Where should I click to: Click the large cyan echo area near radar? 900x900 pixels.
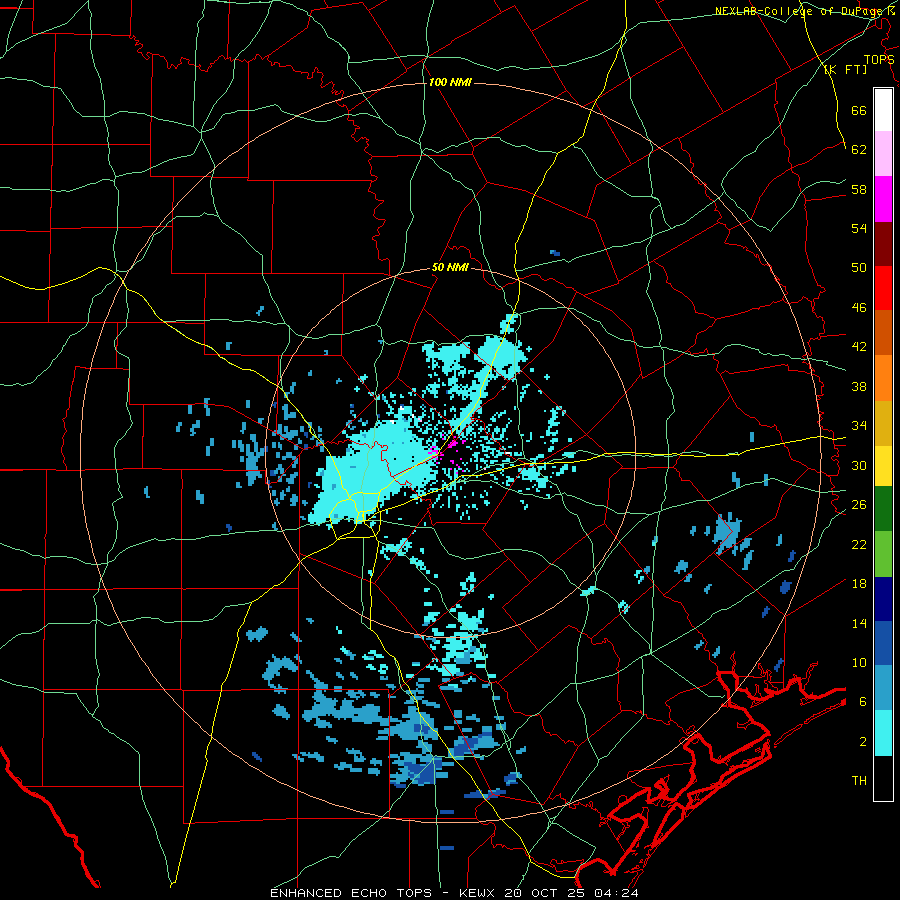372,472
